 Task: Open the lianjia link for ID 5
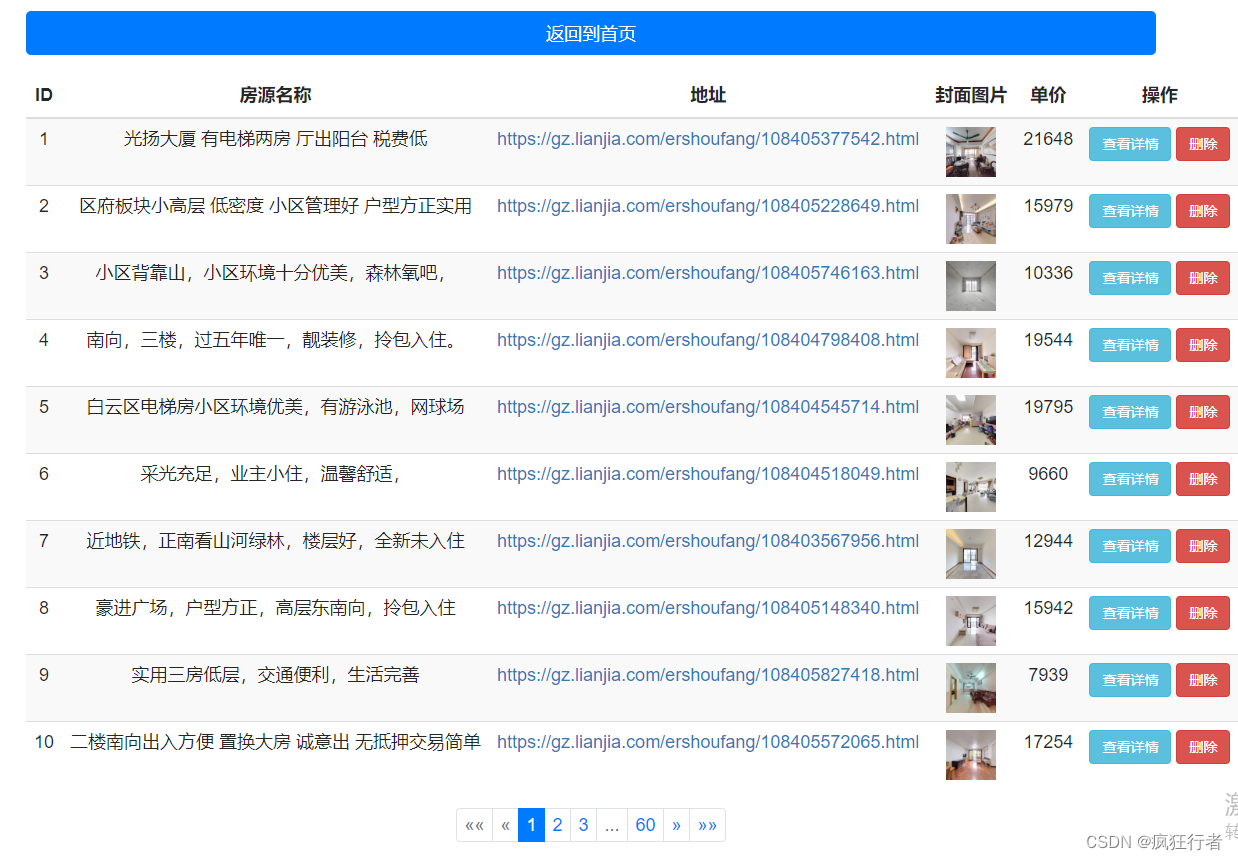pyautogui.click(x=708, y=407)
